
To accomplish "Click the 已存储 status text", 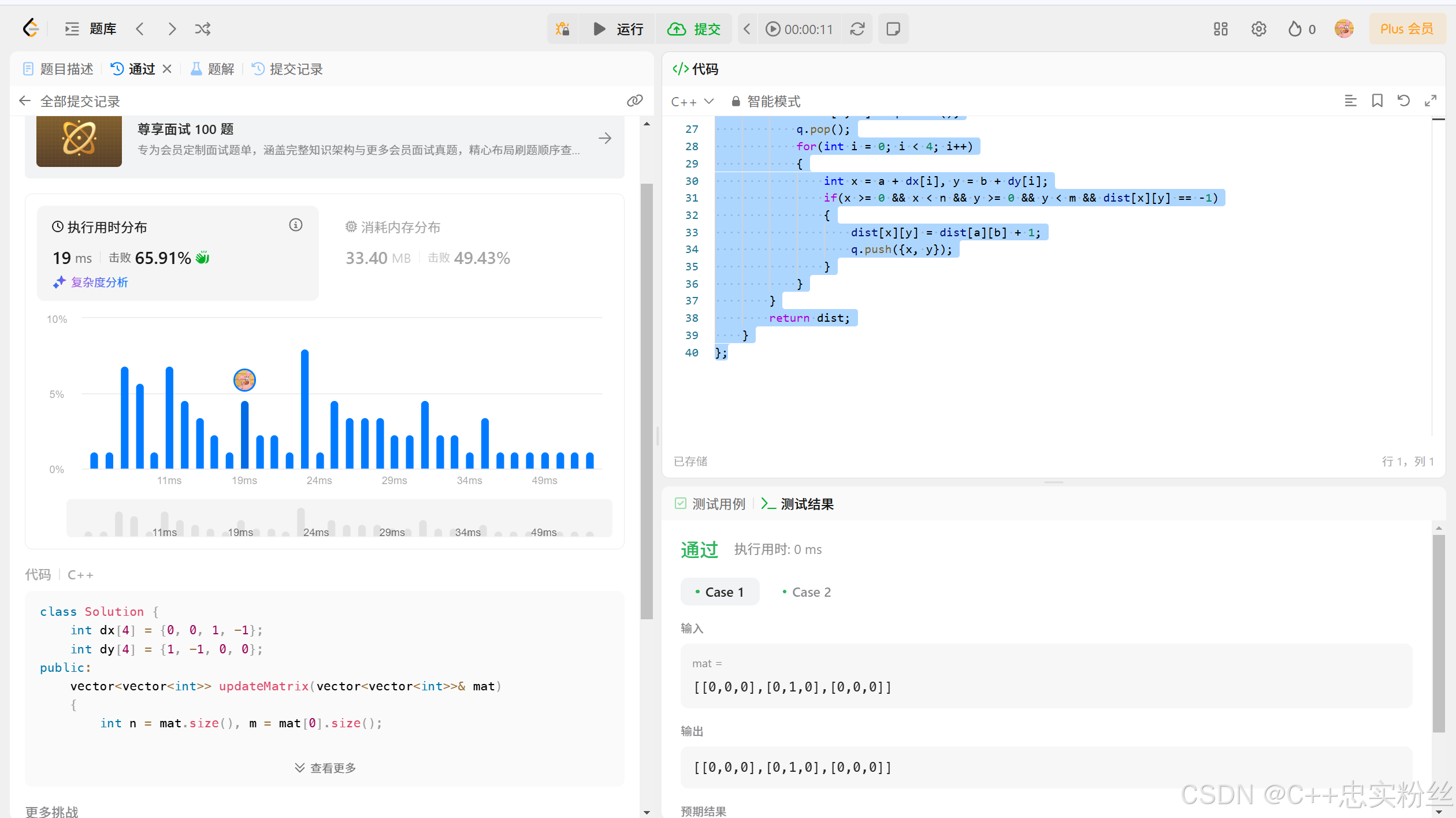I will 690,461.
